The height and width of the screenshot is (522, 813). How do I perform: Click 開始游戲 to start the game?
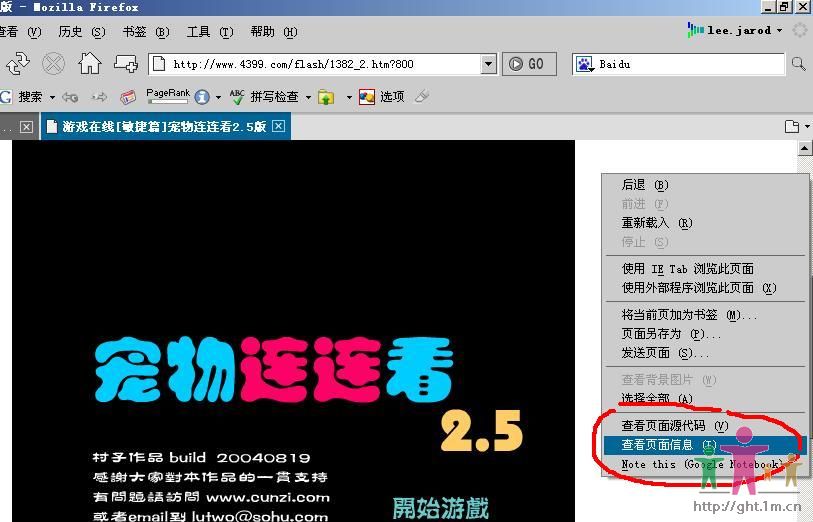[440, 507]
